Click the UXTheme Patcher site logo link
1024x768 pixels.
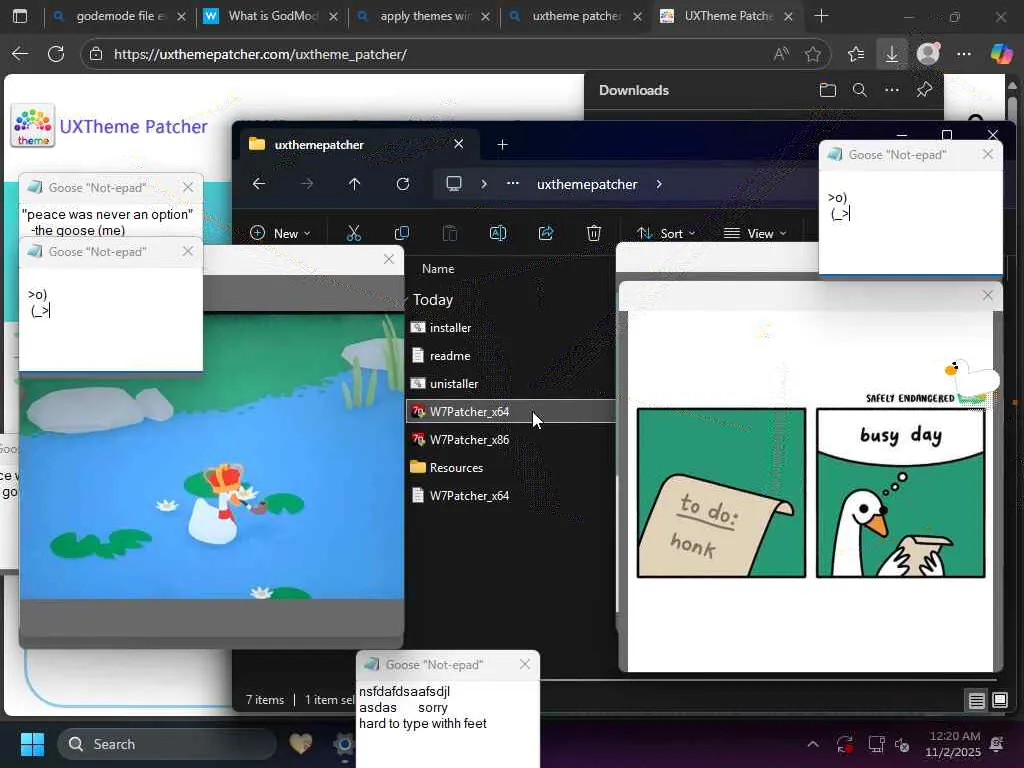click(109, 126)
